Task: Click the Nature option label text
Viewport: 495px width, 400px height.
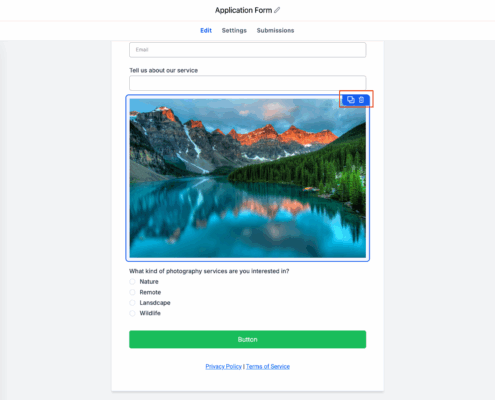Action: [149, 282]
